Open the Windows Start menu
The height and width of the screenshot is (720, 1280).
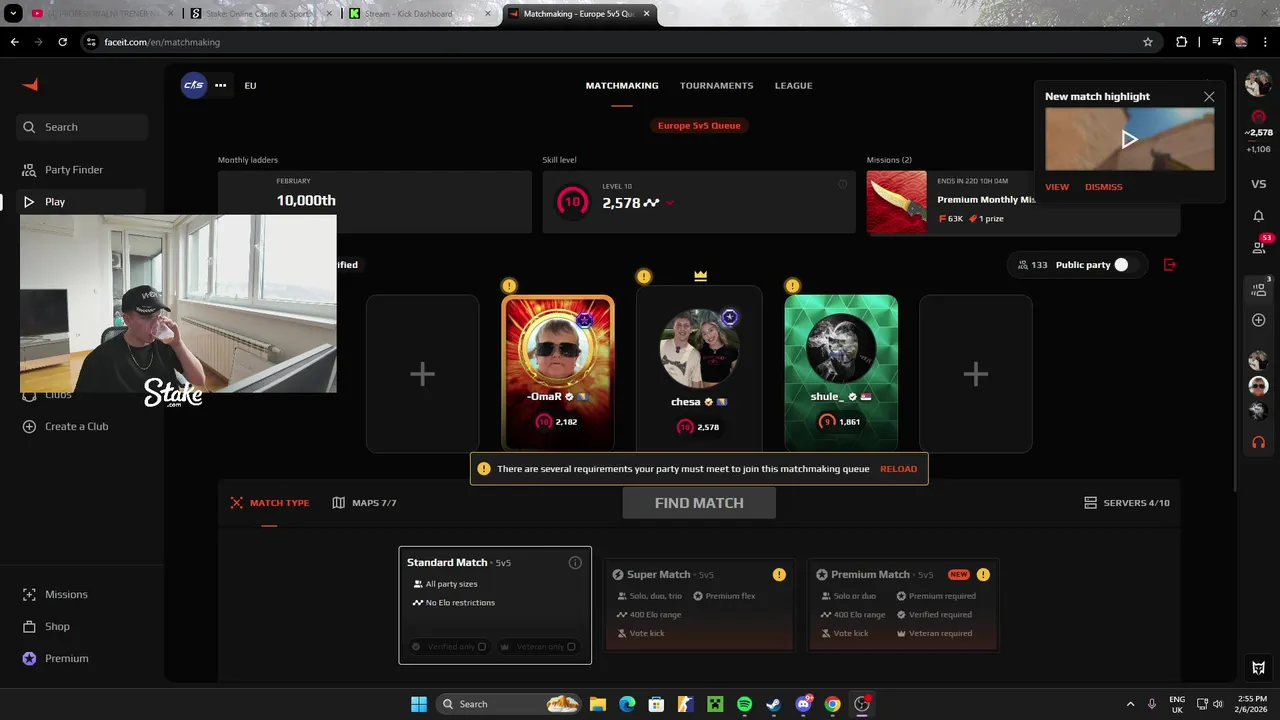(x=419, y=704)
